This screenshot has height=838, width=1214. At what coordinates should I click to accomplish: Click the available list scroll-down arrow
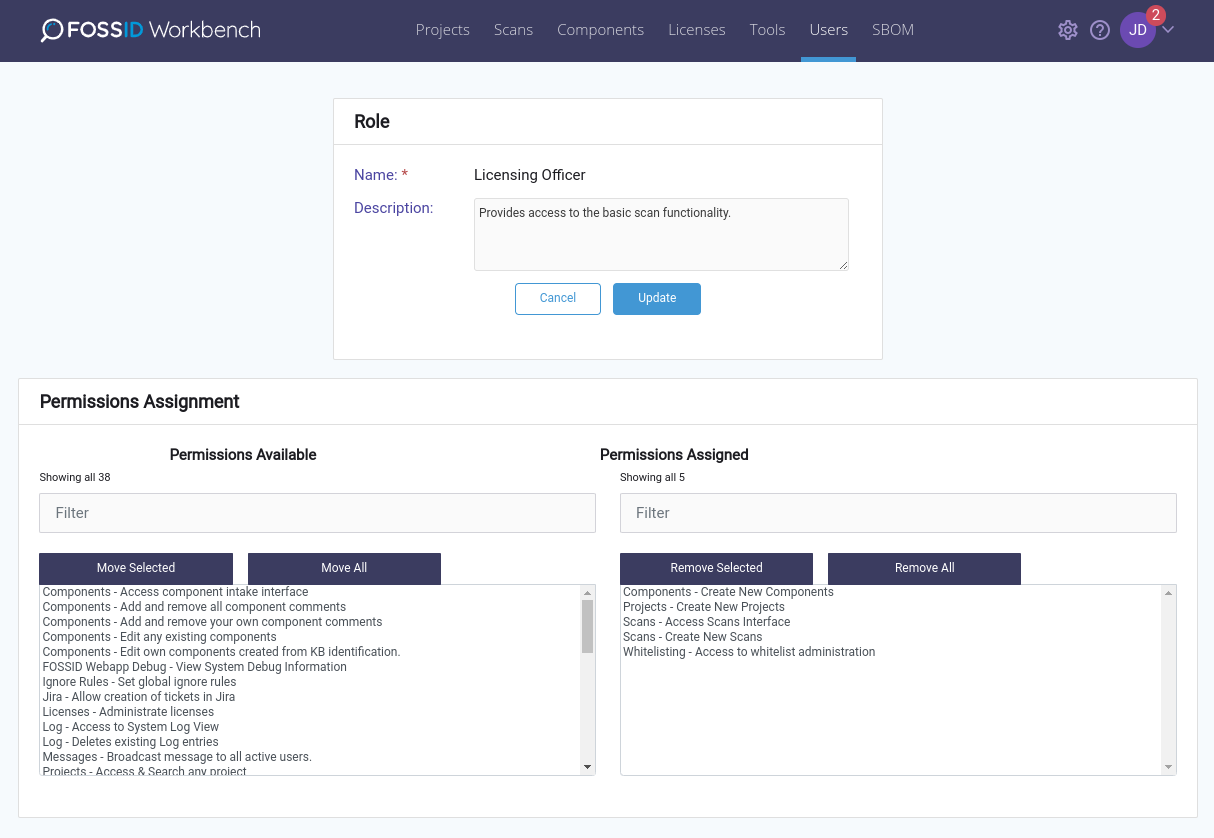(587, 767)
